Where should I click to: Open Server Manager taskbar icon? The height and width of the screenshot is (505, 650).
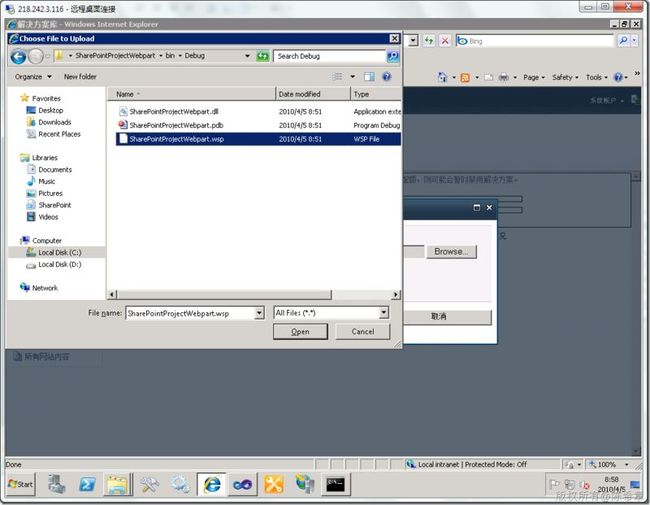56,484
